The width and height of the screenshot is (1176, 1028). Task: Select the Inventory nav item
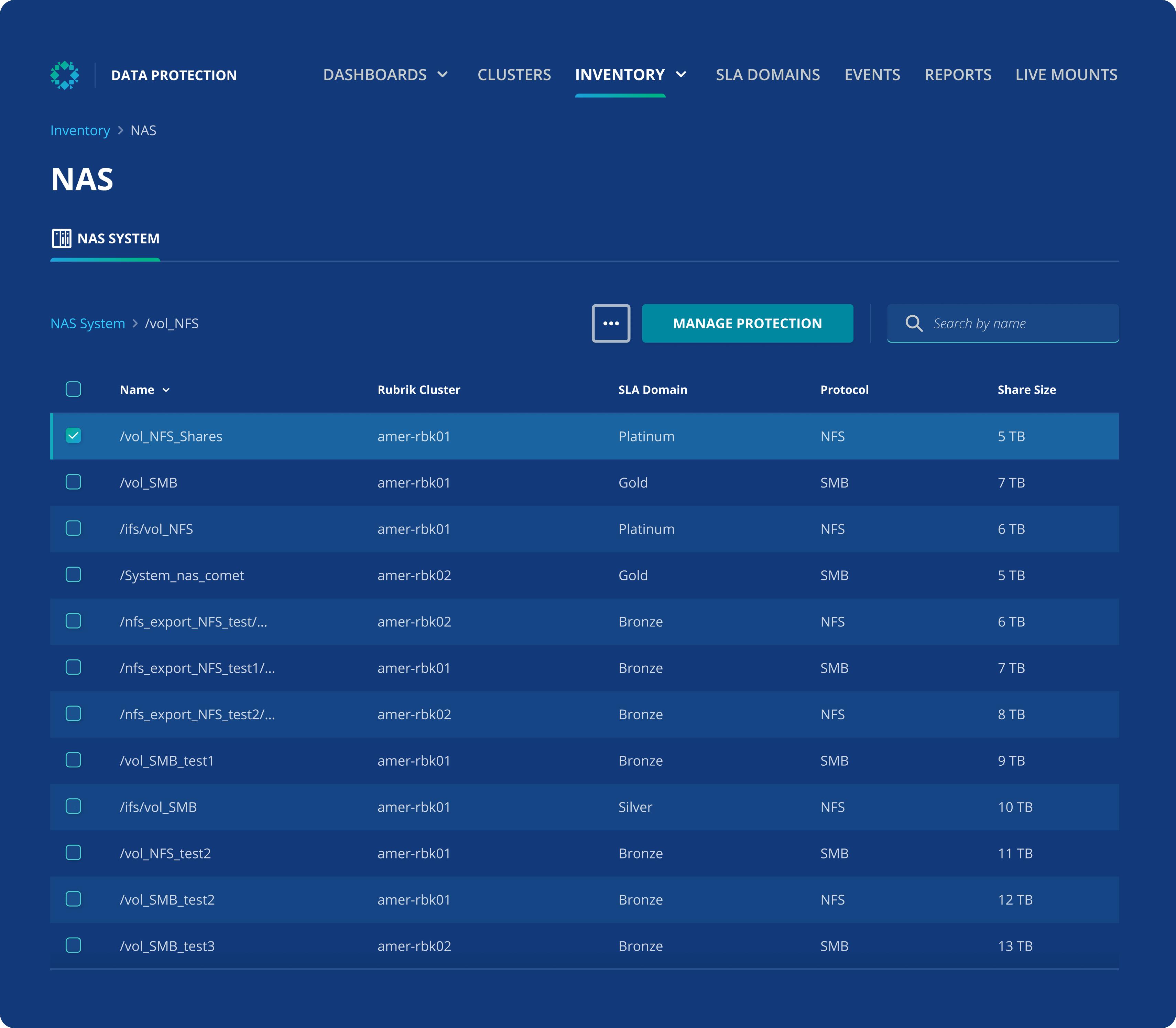point(620,75)
